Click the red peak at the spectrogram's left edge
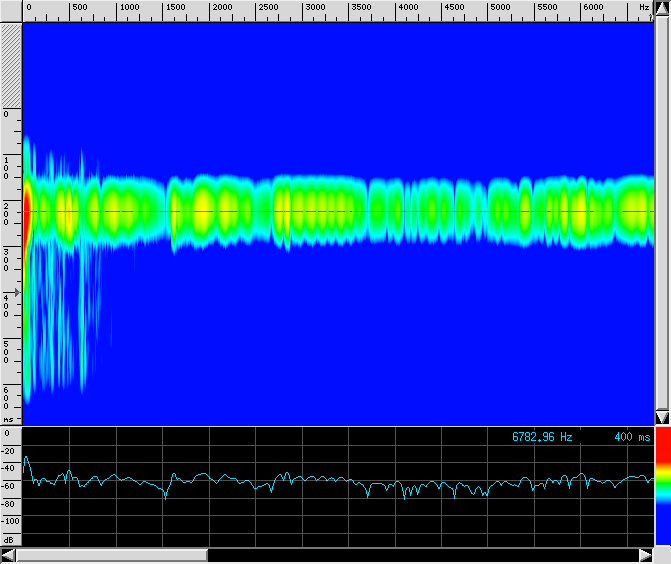This screenshot has width=671, height=564. 27,212
